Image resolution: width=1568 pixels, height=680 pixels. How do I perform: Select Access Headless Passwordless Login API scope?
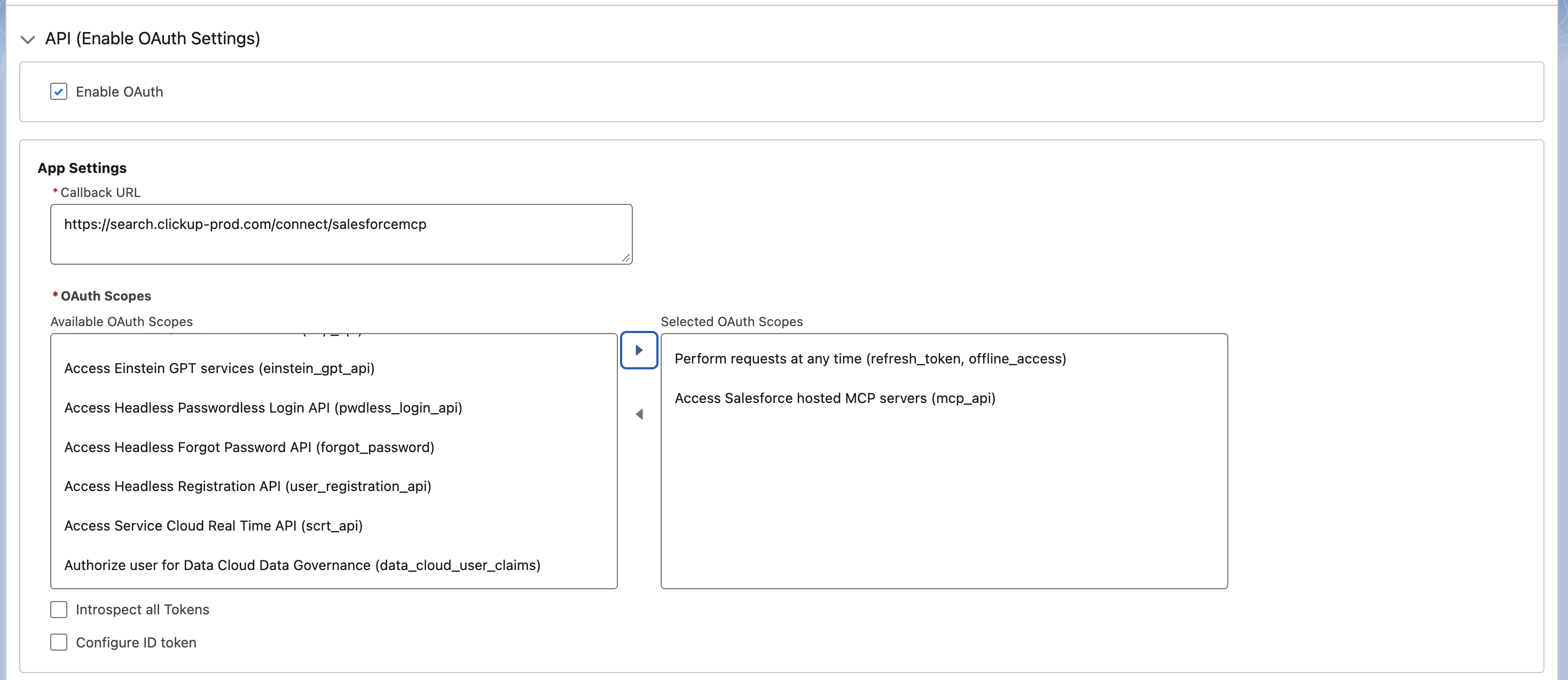pyautogui.click(x=263, y=407)
